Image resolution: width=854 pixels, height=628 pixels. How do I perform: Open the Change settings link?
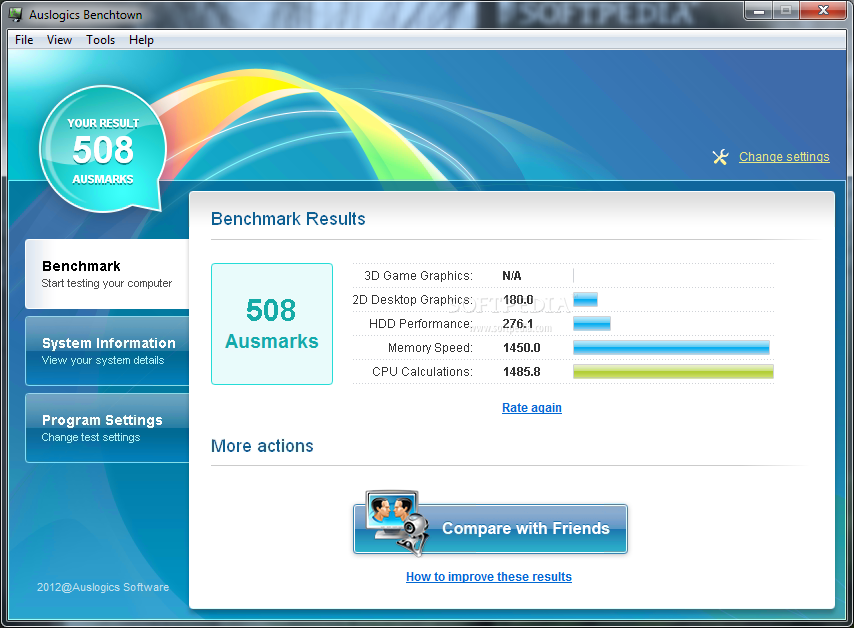click(784, 157)
